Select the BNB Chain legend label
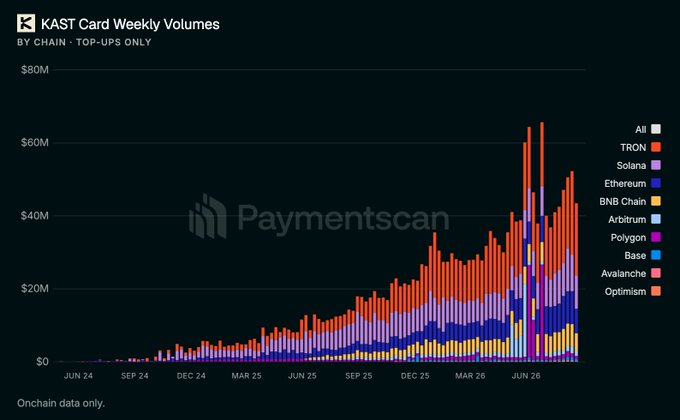680x420 pixels. [x=623, y=201]
